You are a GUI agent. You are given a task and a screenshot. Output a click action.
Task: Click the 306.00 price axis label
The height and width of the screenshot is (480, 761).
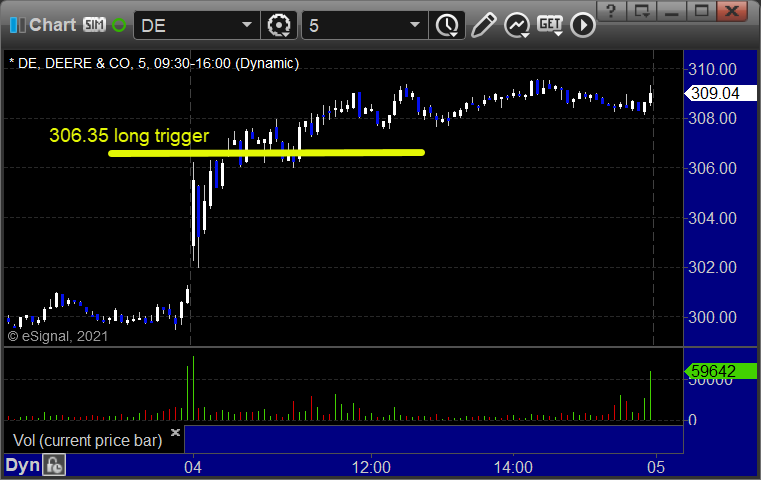tap(712, 168)
